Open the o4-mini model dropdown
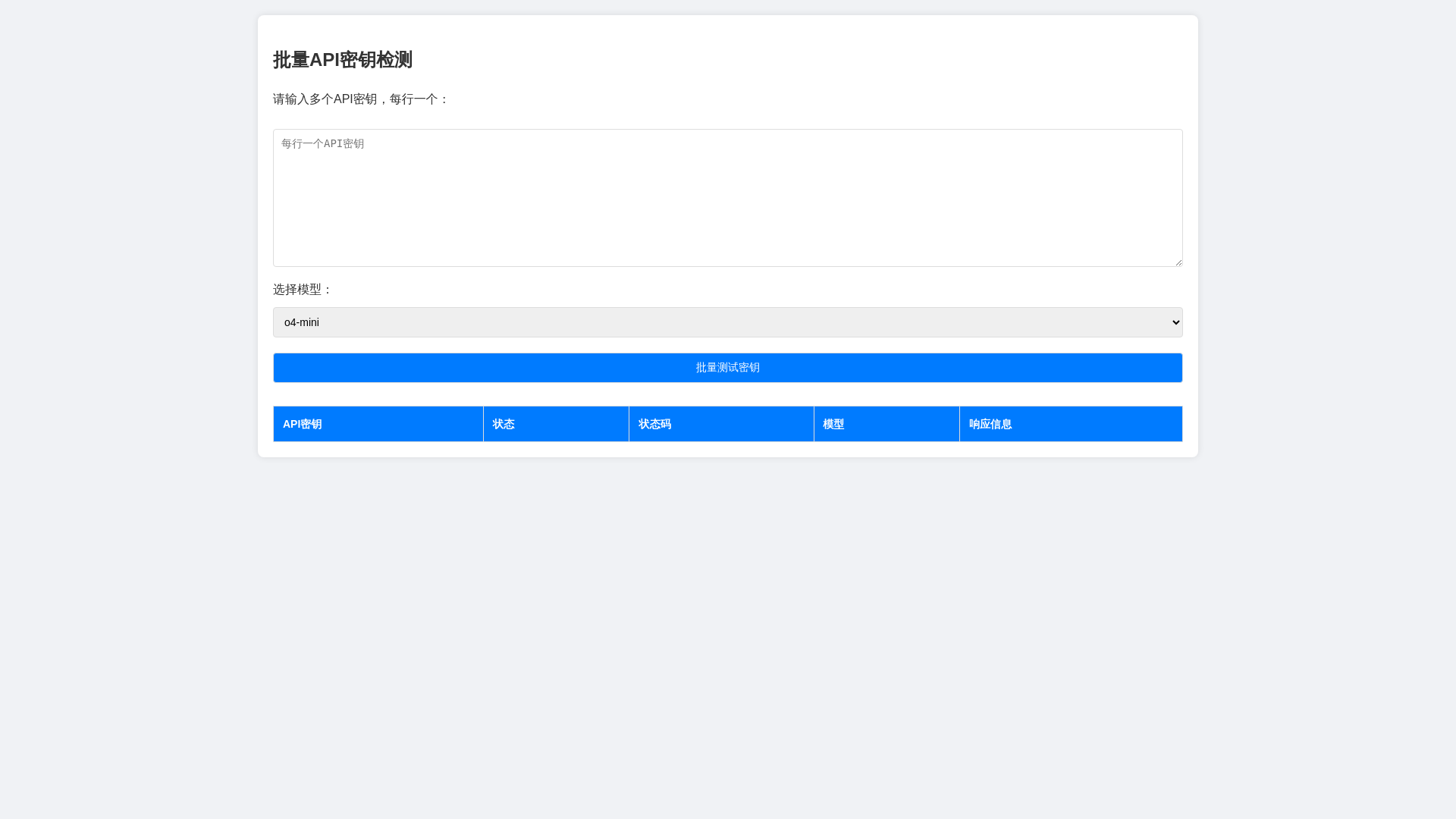The width and height of the screenshot is (1456, 819). (x=728, y=322)
